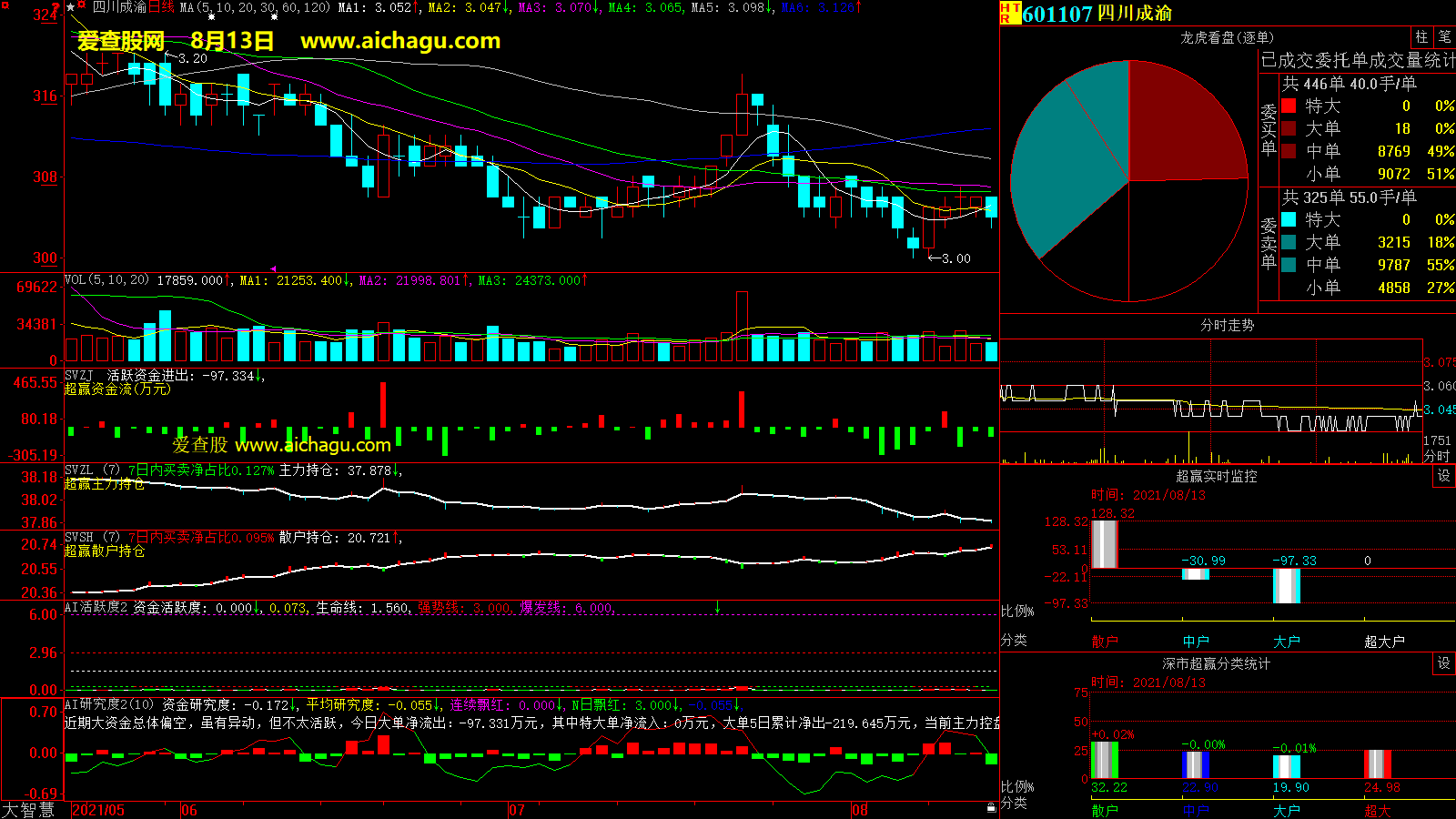Click the 笔 tick-view button
1456x819 pixels.
[1444, 37]
